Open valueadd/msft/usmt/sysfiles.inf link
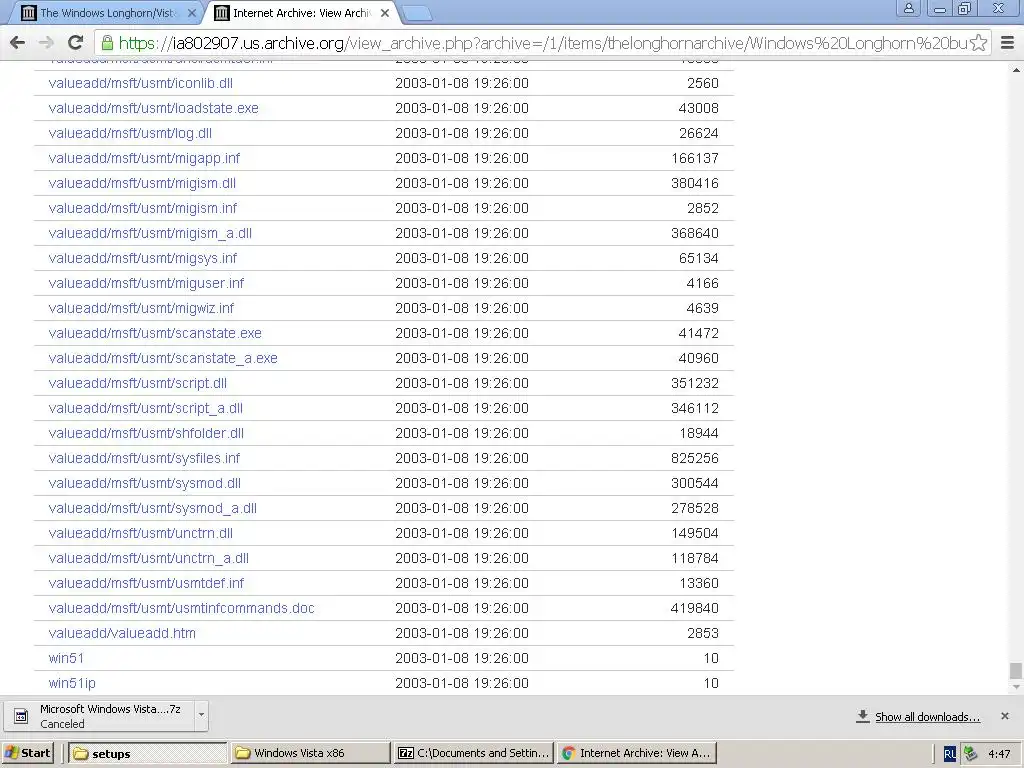This screenshot has height=768, width=1024. click(144, 458)
